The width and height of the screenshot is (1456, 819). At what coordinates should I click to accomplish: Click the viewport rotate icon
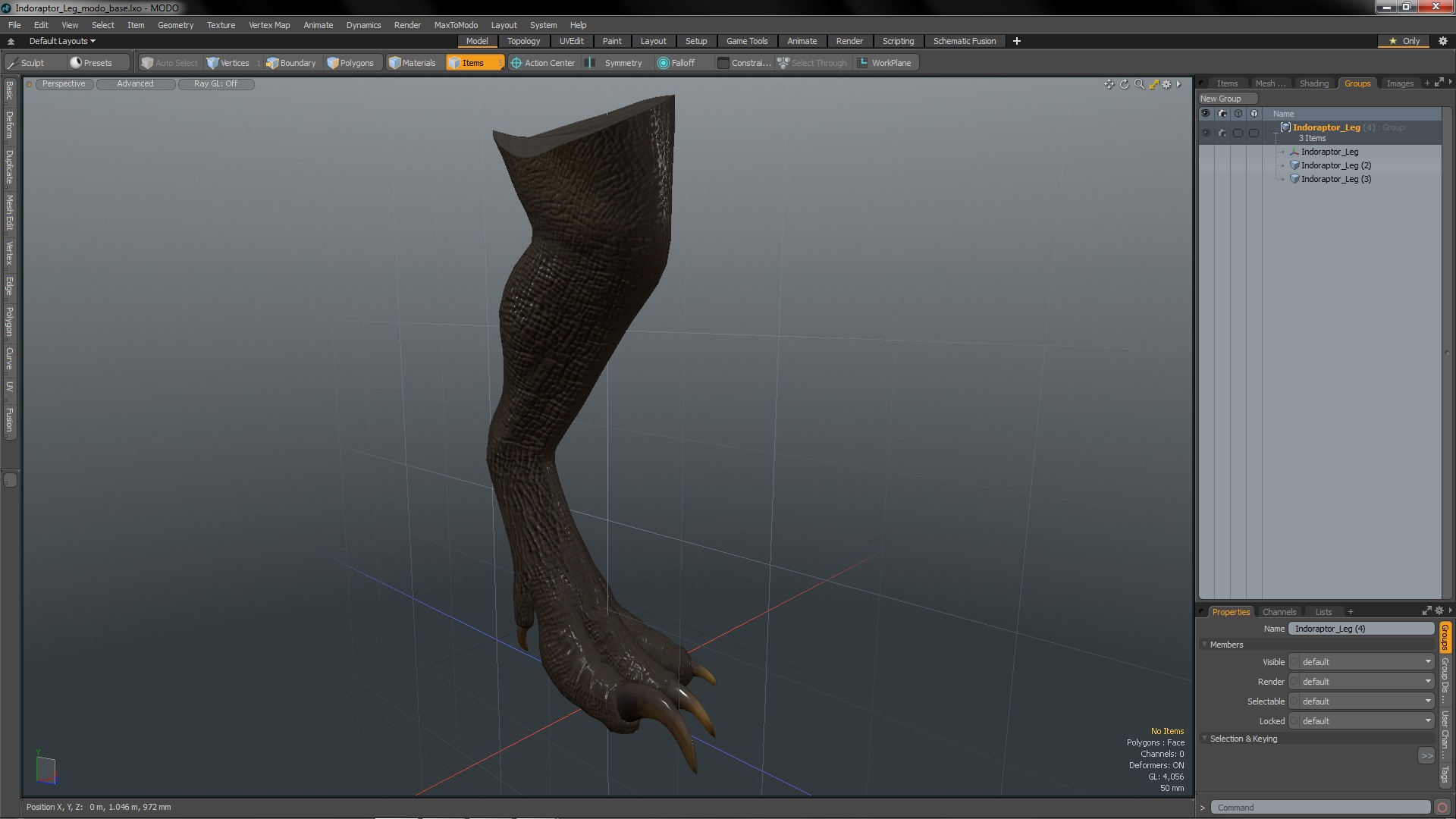(1124, 84)
